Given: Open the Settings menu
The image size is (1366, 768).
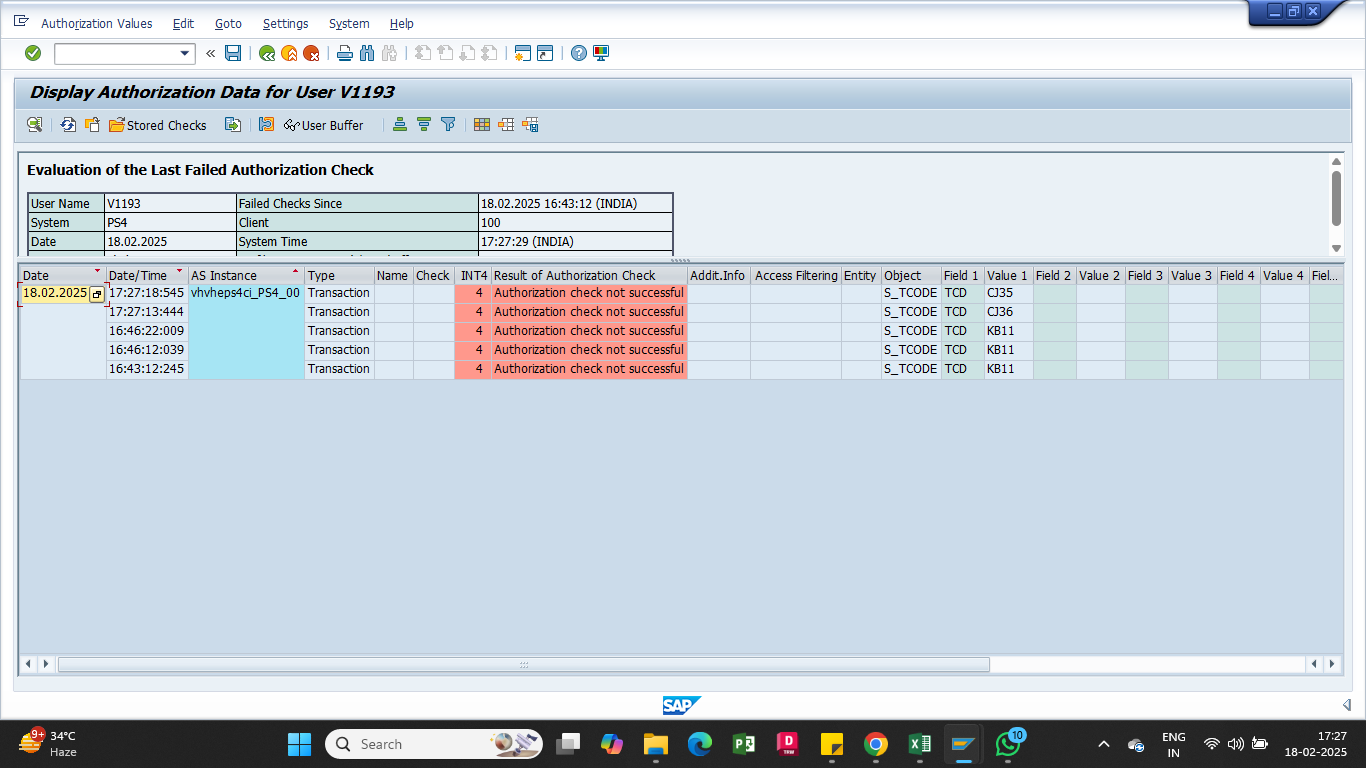Looking at the screenshot, I should tap(285, 23).
